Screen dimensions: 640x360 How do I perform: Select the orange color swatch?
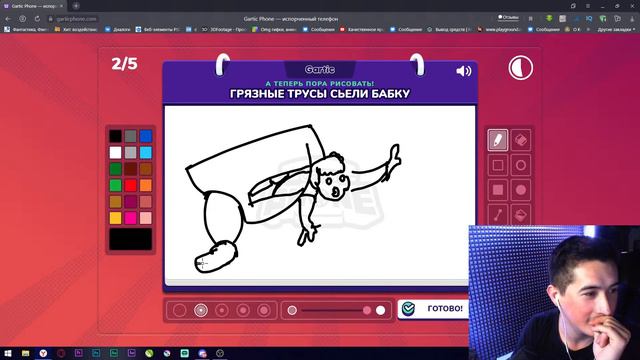pyautogui.click(x=146, y=185)
